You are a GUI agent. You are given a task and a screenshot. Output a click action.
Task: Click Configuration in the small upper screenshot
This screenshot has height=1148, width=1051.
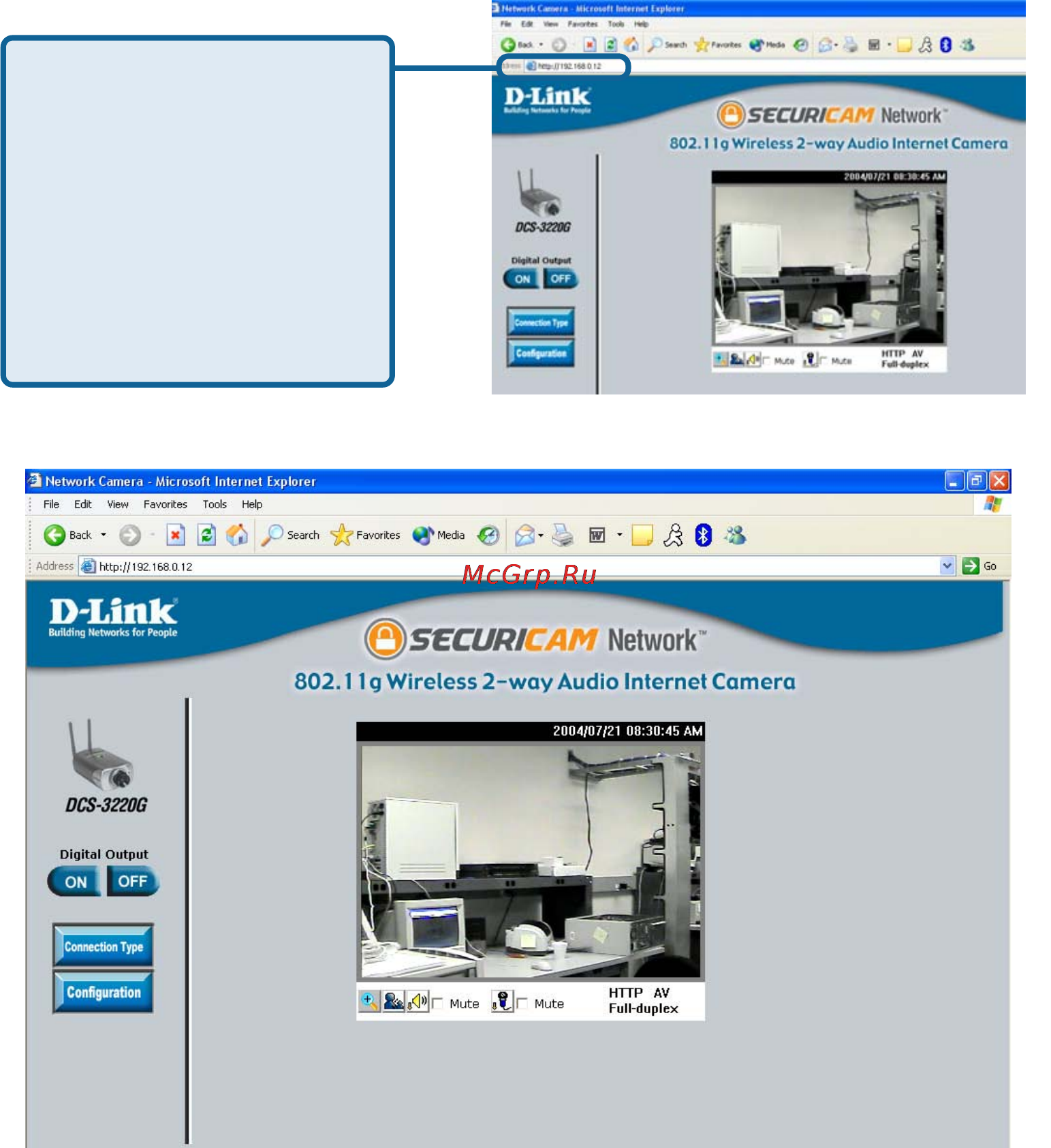(541, 352)
